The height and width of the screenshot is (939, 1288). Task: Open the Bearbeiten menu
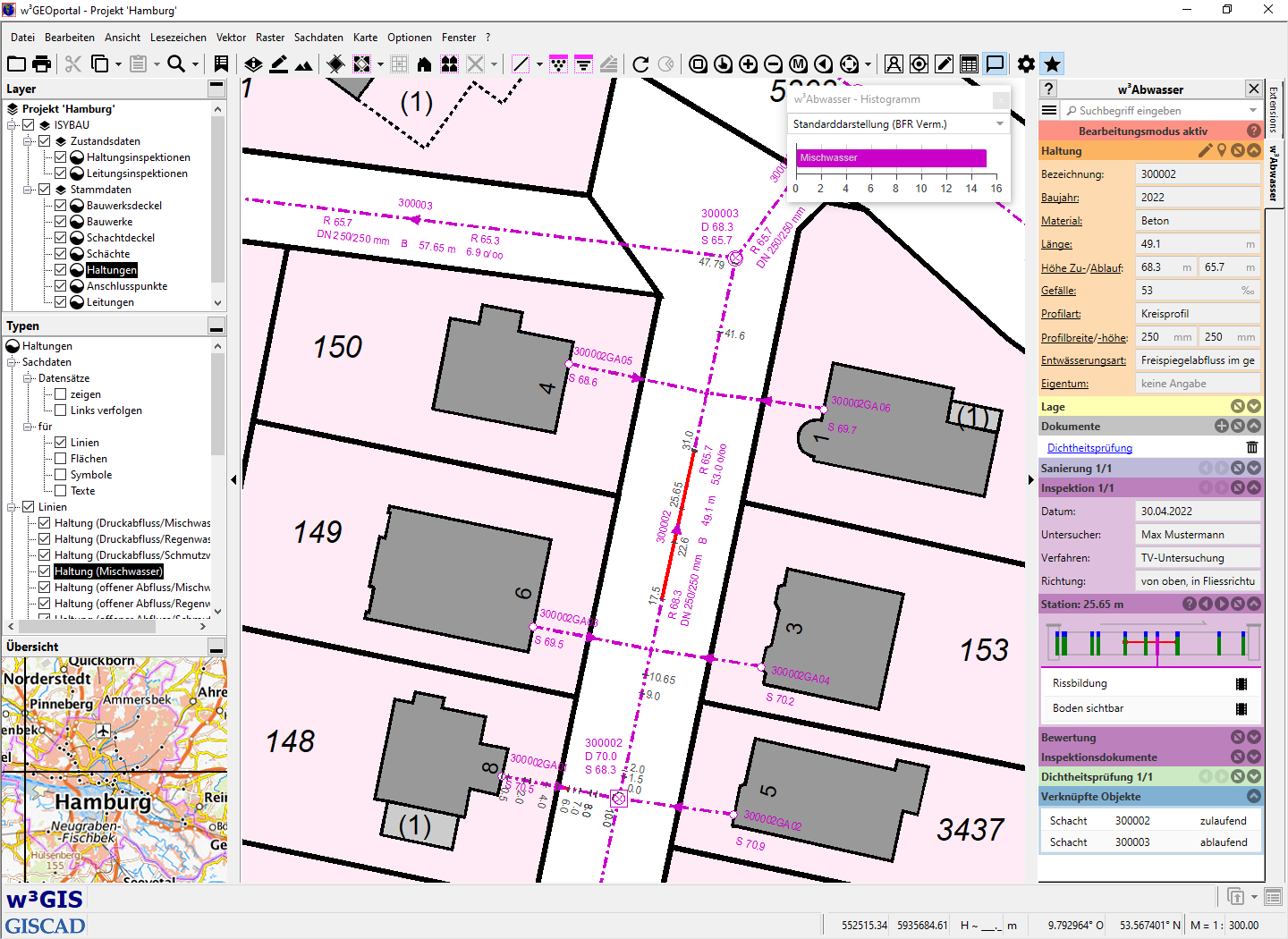tap(70, 38)
